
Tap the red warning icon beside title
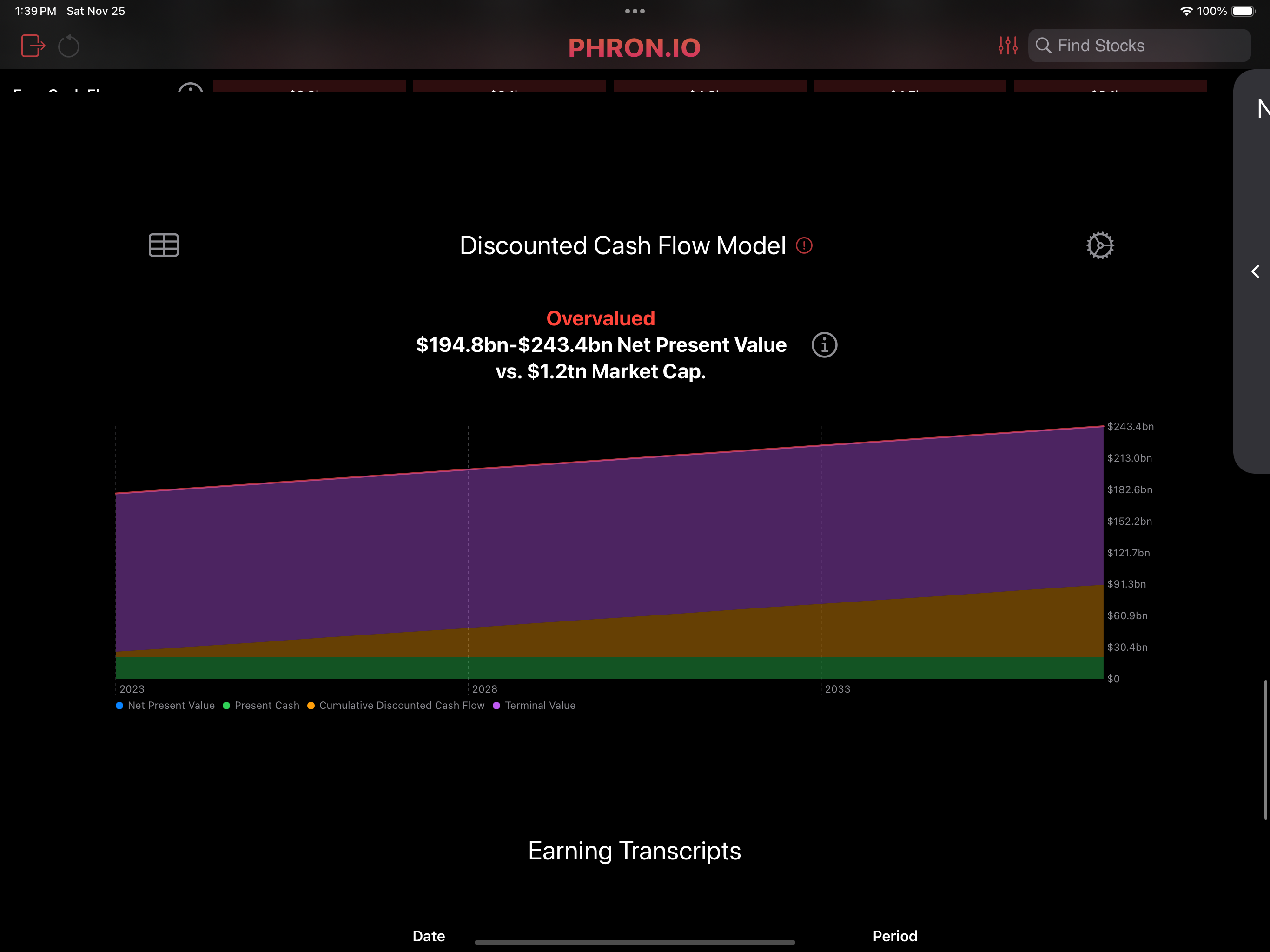[x=804, y=246]
